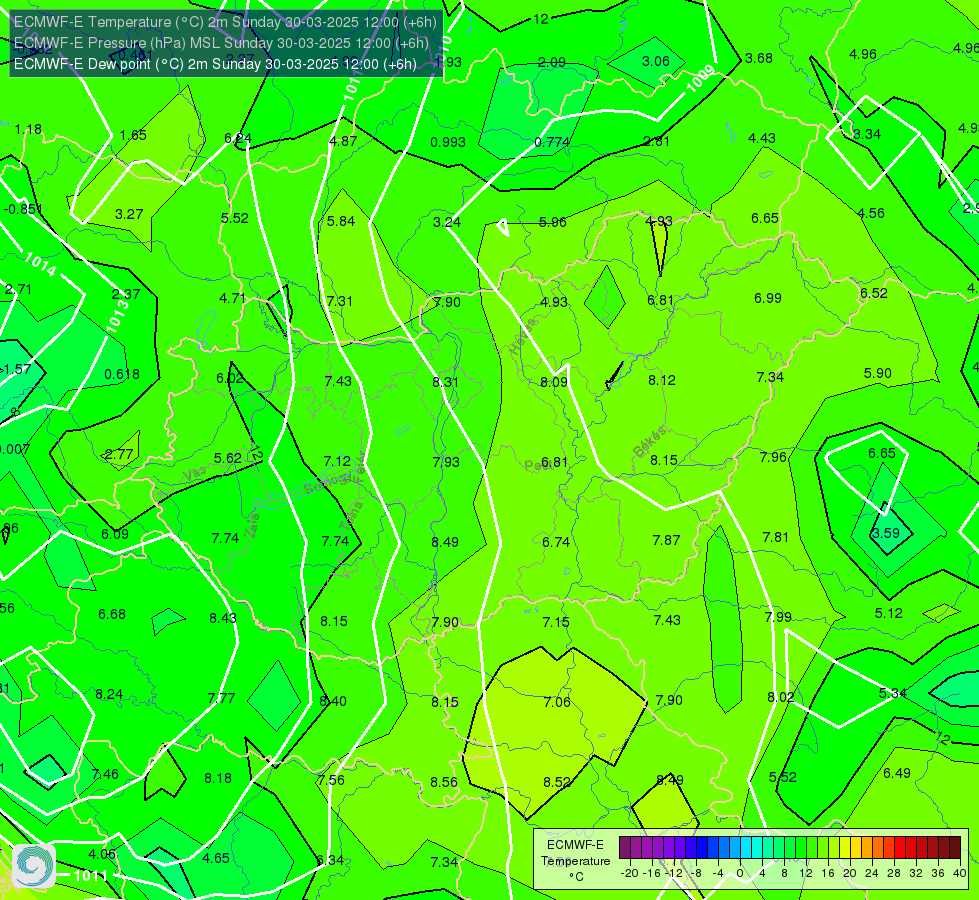
Task: Click the dew point value 7.12
Action: (337, 461)
